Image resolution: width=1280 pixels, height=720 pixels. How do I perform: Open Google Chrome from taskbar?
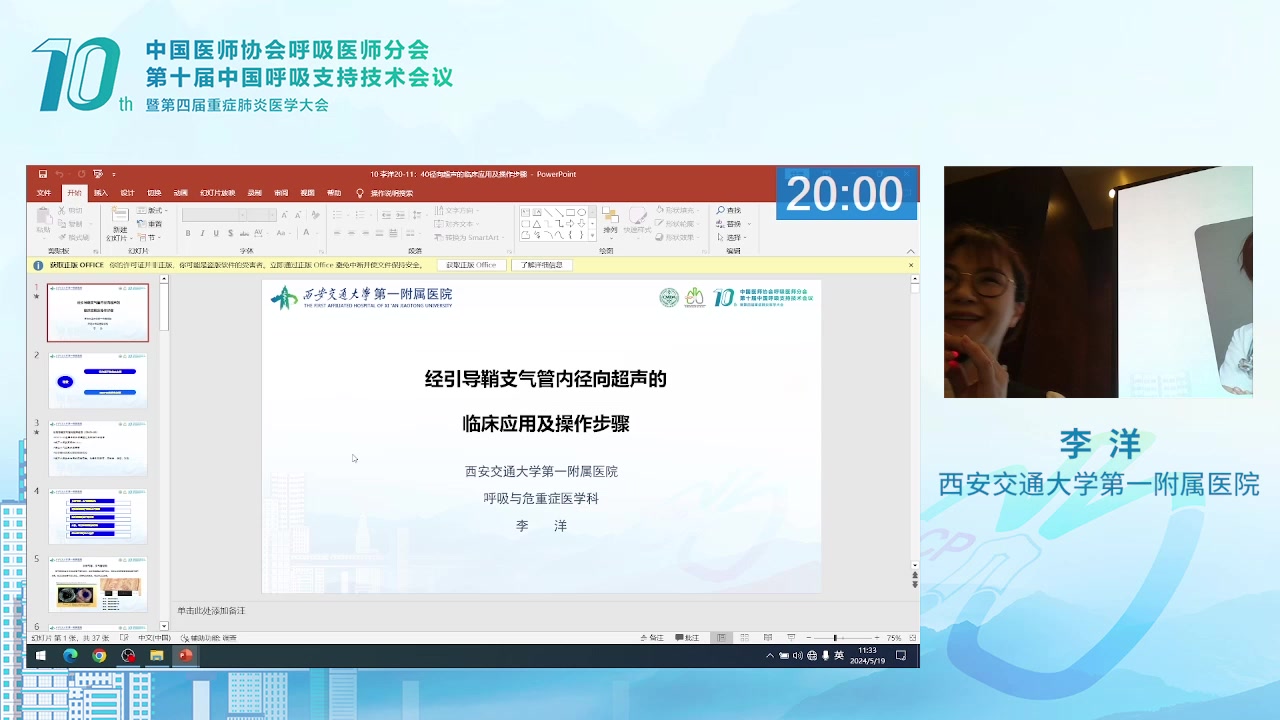click(x=99, y=656)
